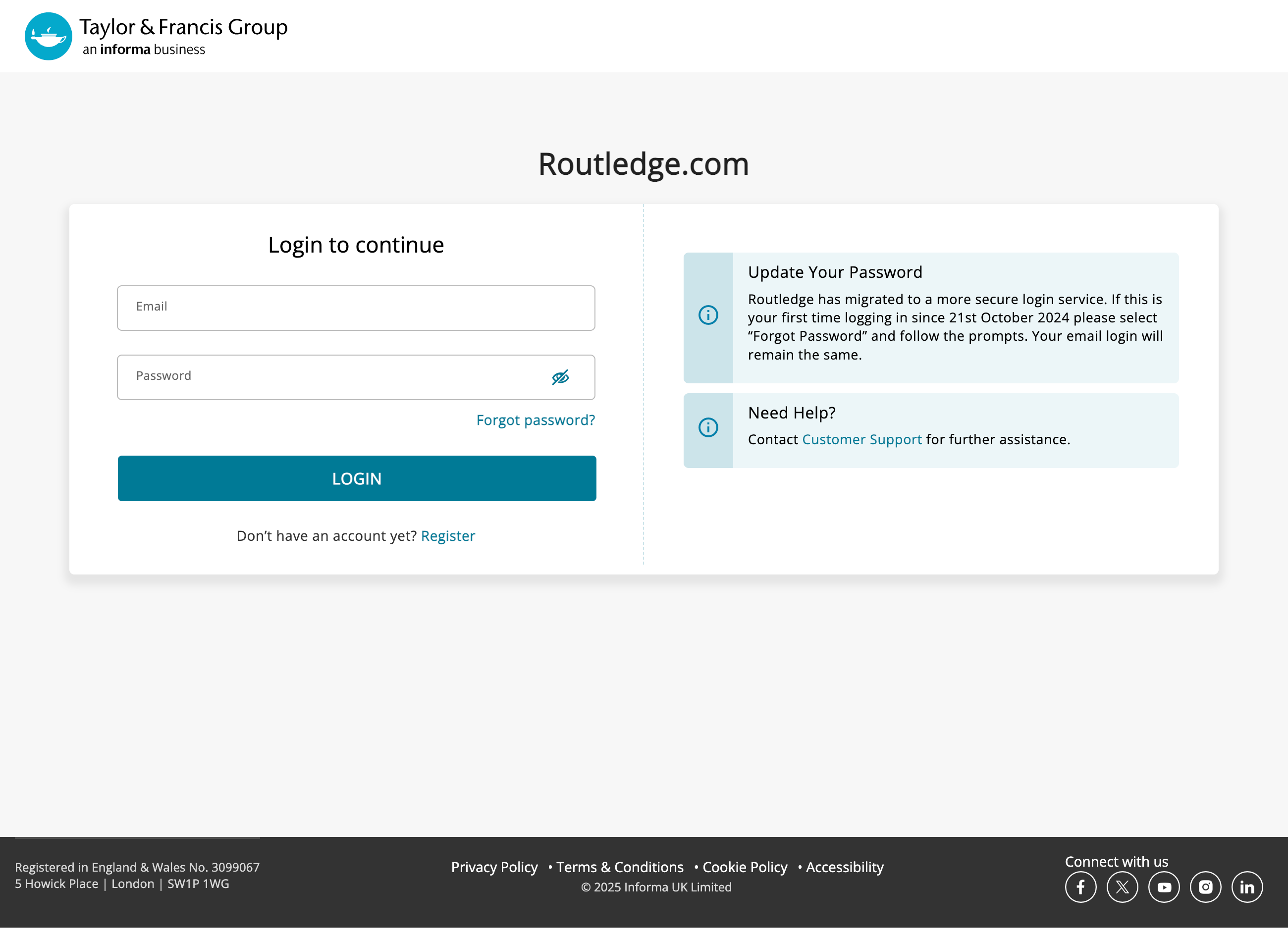Open the Accessibility page
Viewport: 1288px width, 938px height.
845,867
